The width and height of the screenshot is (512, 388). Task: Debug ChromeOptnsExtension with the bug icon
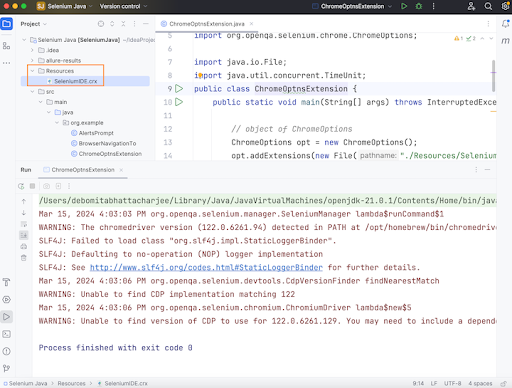[x=419, y=6]
